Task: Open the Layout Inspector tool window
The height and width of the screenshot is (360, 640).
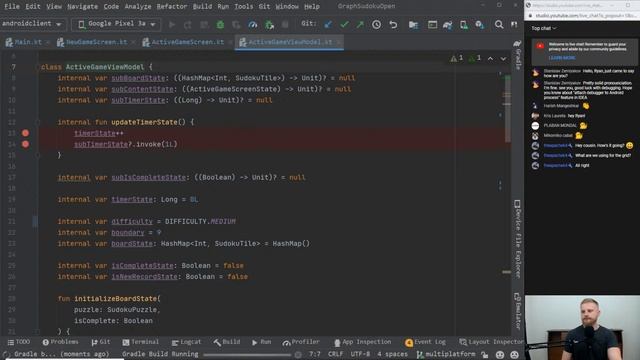Action: 491,342
